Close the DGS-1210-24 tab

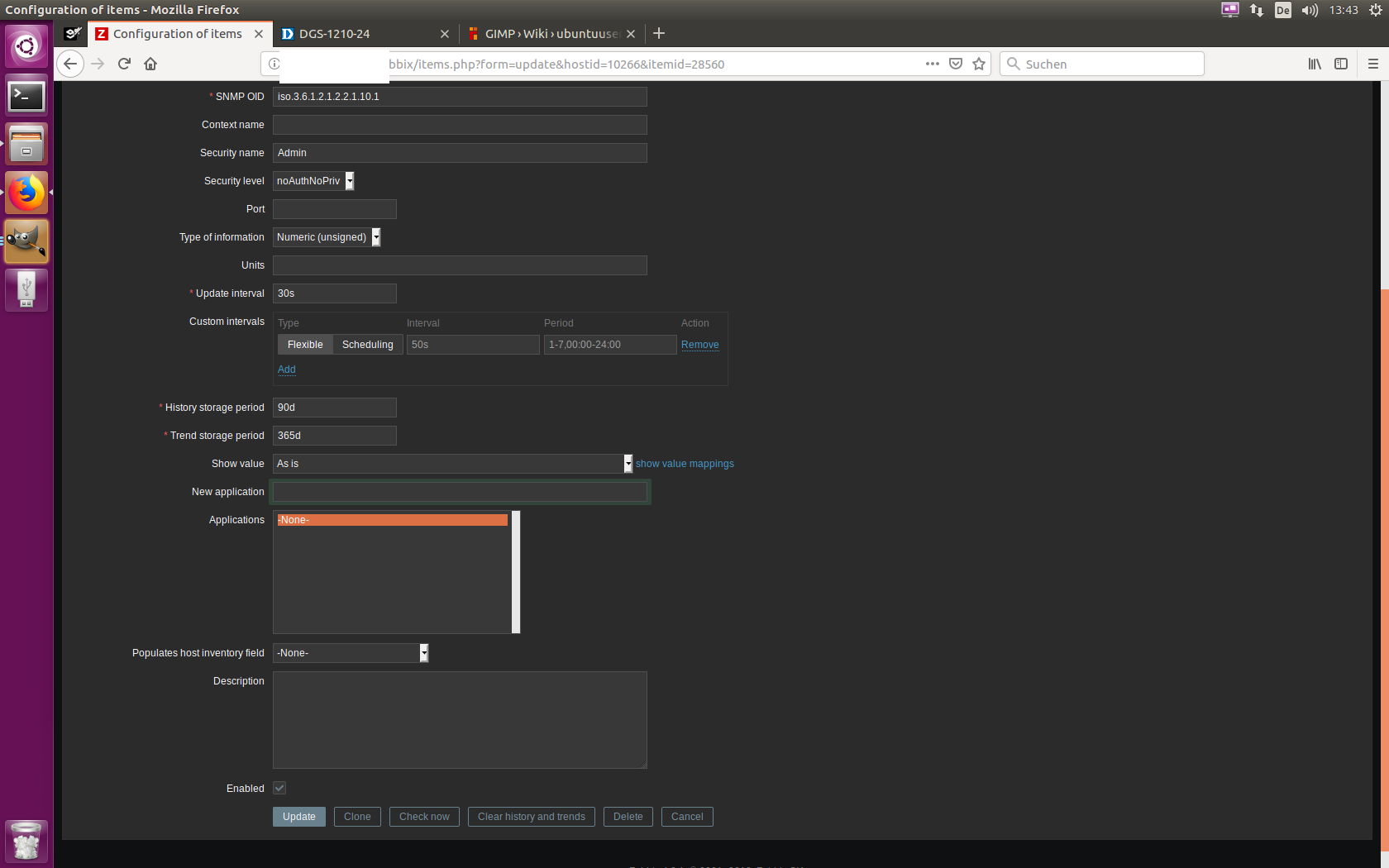(445, 34)
